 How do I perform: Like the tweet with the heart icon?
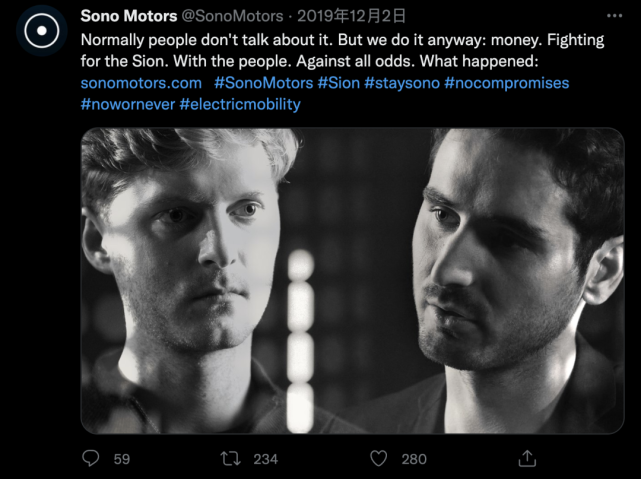(x=379, y=459)
